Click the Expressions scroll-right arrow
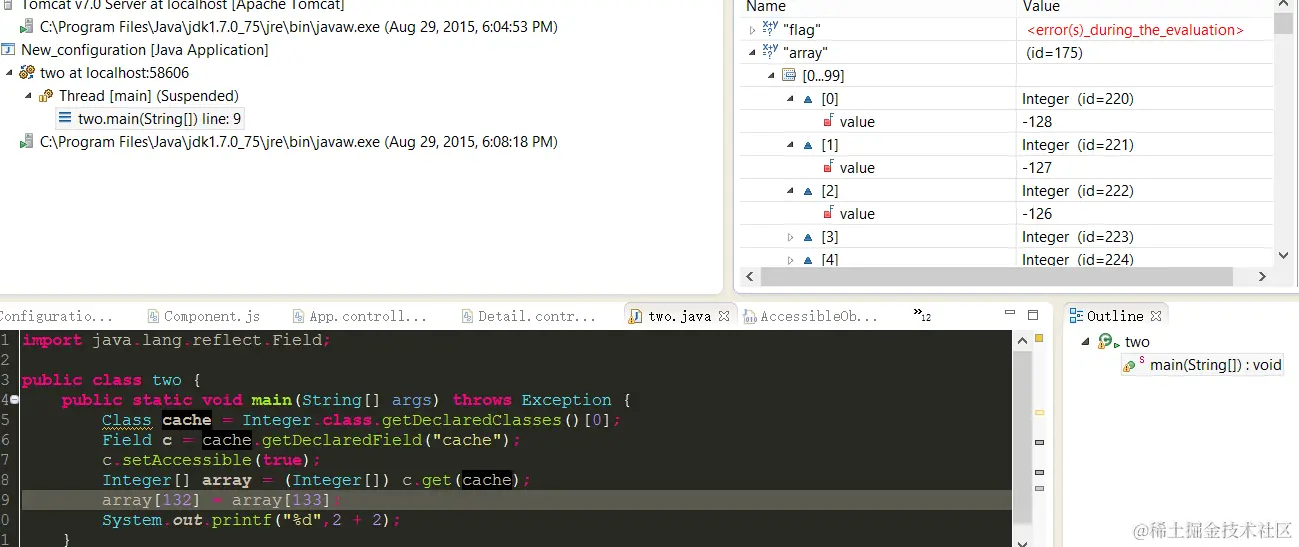Viewport: 1299px width, 547px height. (1262, 277)
